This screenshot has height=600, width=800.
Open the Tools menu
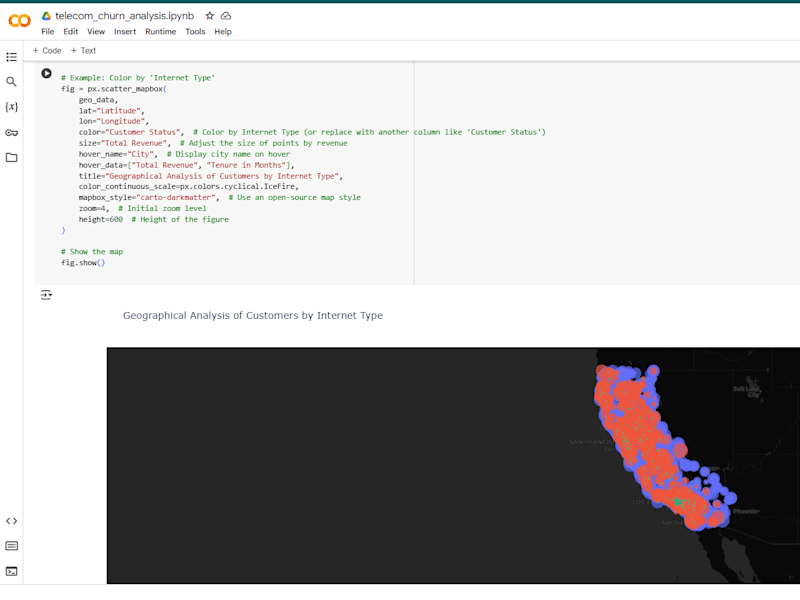point(195,32)
